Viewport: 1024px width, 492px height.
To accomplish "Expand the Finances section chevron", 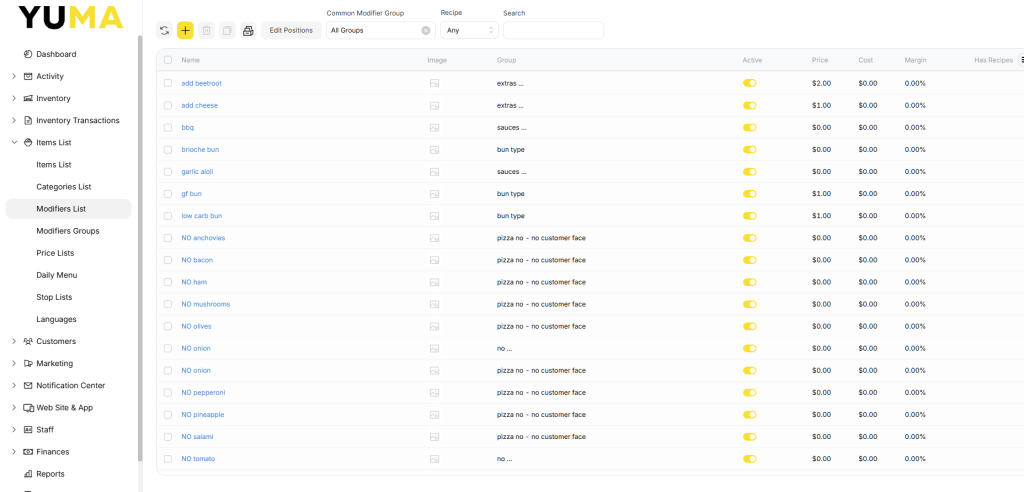I will pyautogui.click(x=14, y=451).
